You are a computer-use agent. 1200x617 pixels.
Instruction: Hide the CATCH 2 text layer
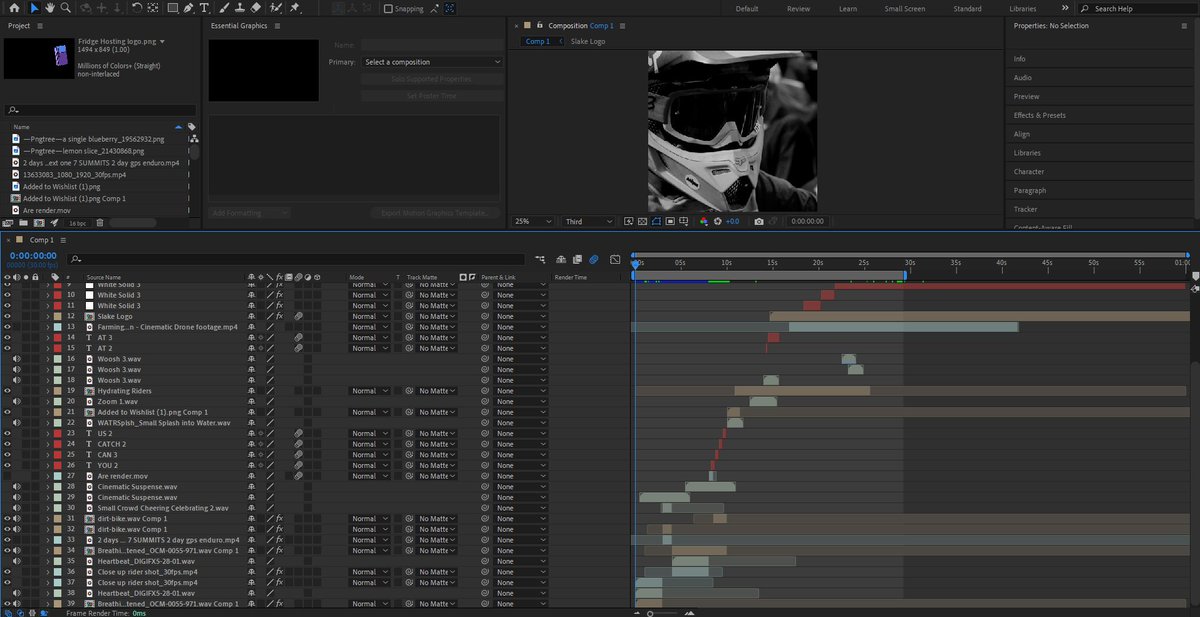click(7, 444)
